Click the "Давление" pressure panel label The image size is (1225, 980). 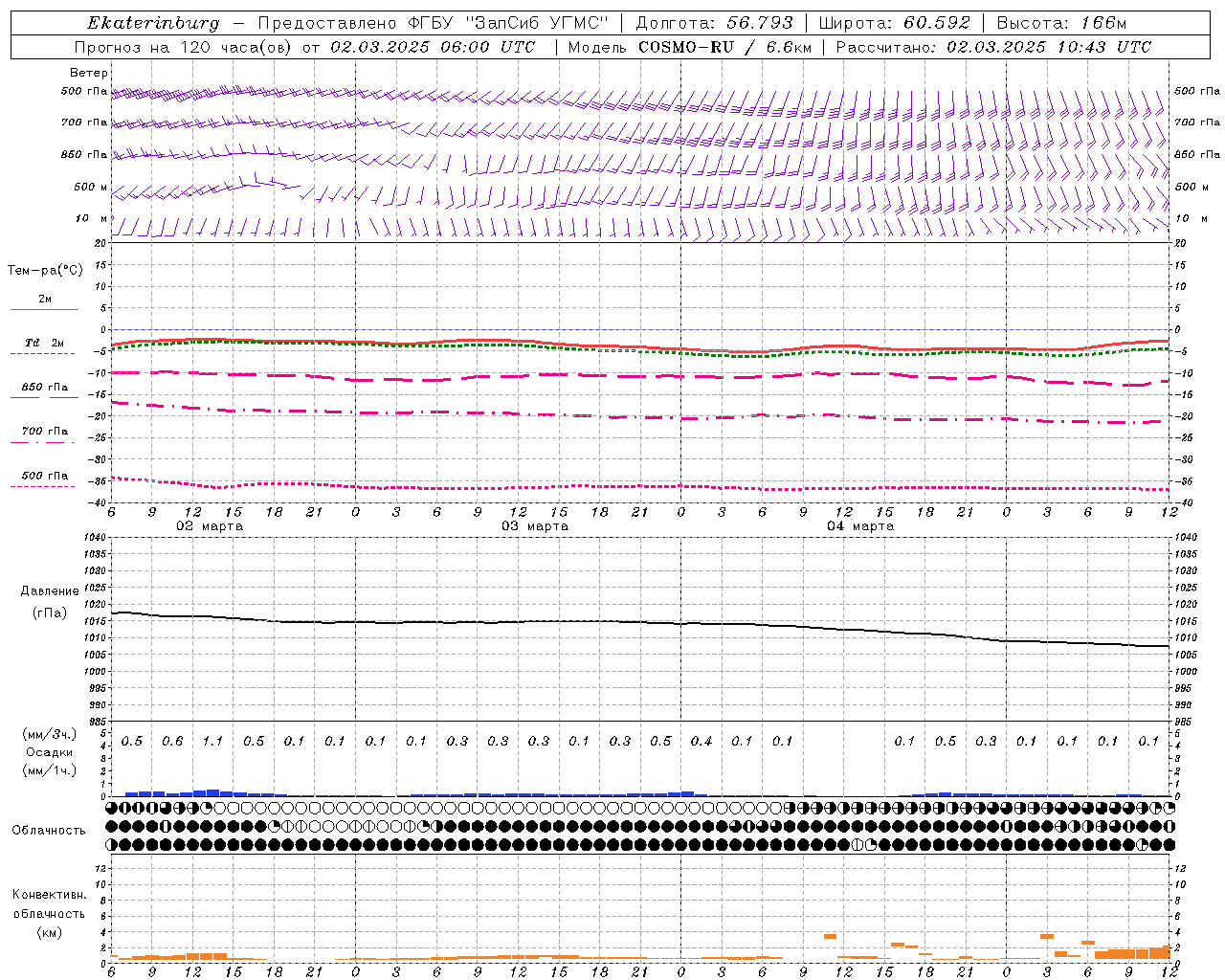pos(50,591)
